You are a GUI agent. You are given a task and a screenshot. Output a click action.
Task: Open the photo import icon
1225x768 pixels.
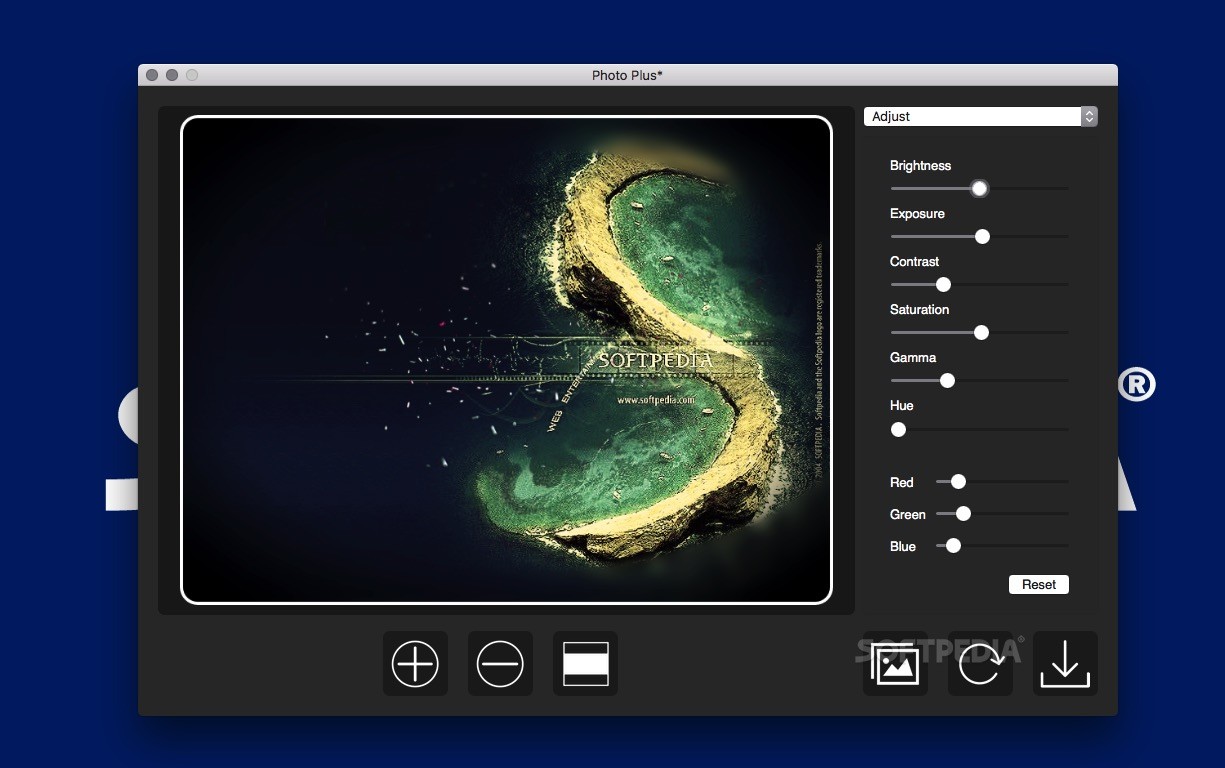pos(895,663)
